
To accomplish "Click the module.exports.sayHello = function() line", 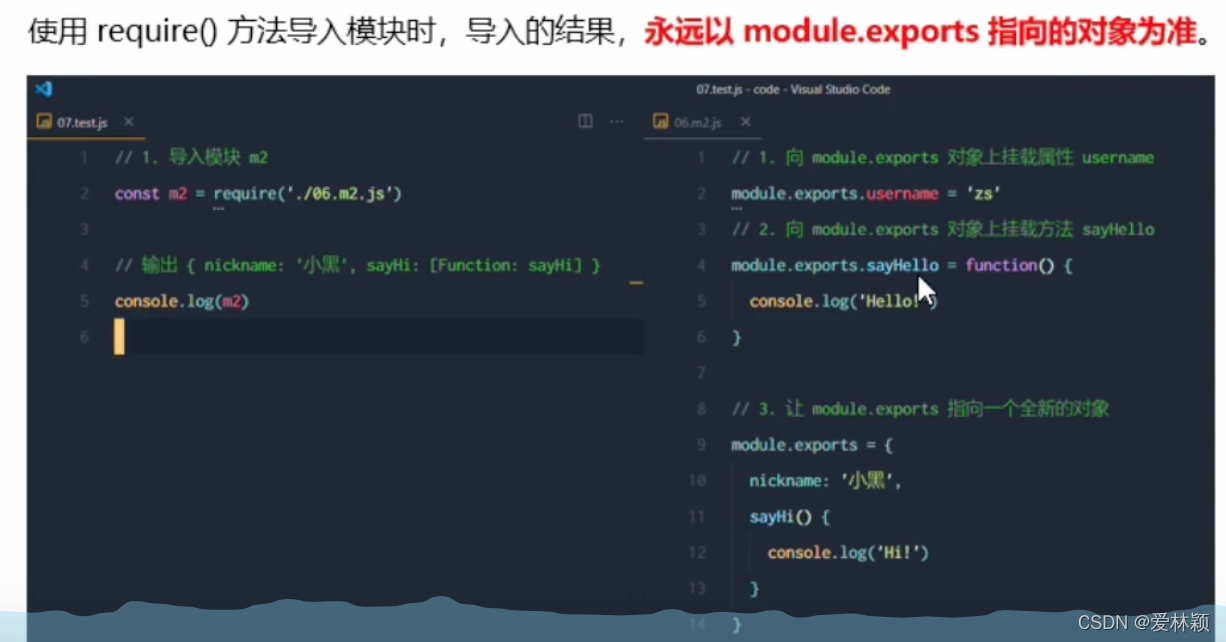I will point(902,265).
